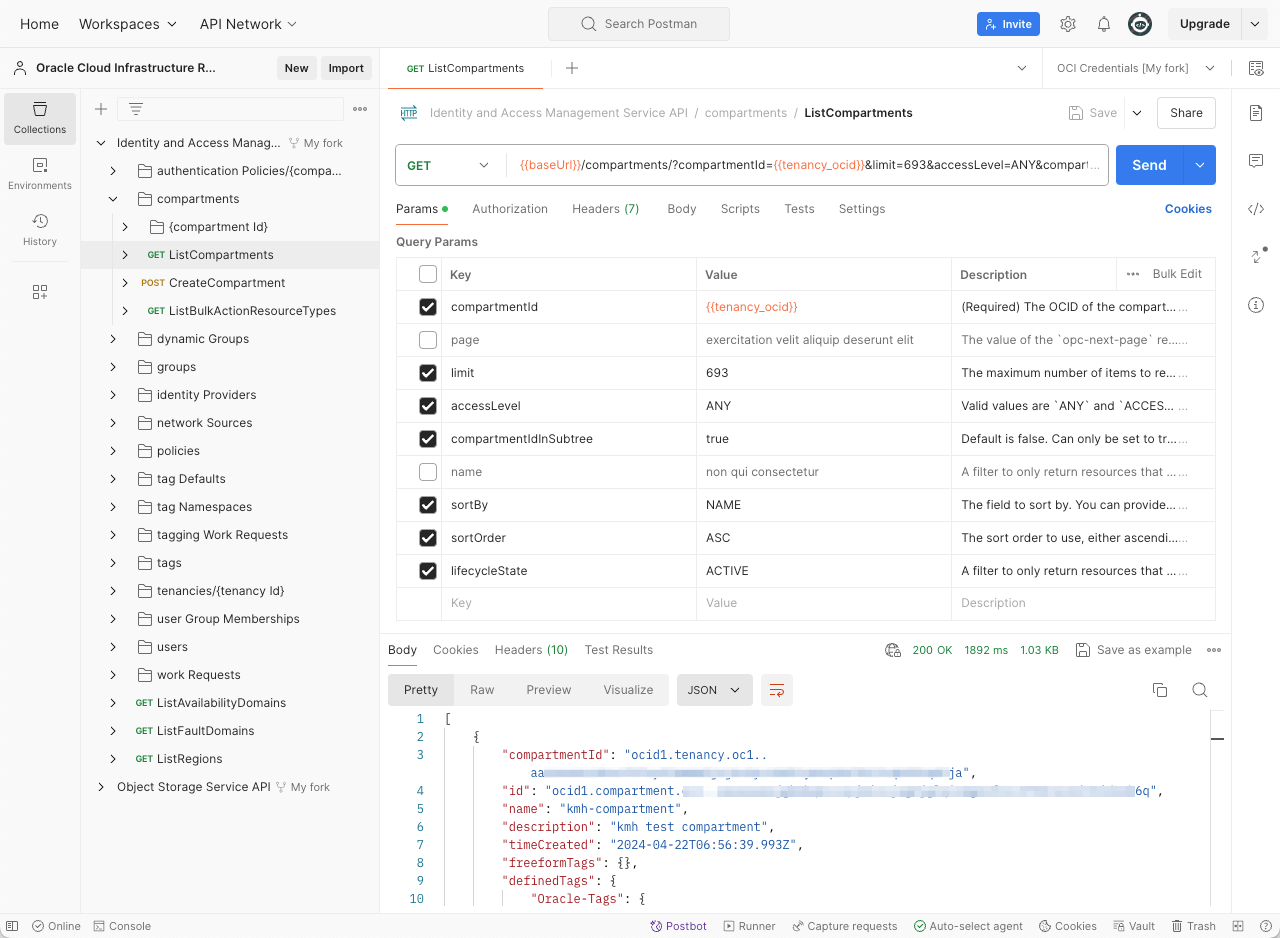1280x938 pixels.
Task: Enable the name parameter checkbox
Action: (428, 472)
